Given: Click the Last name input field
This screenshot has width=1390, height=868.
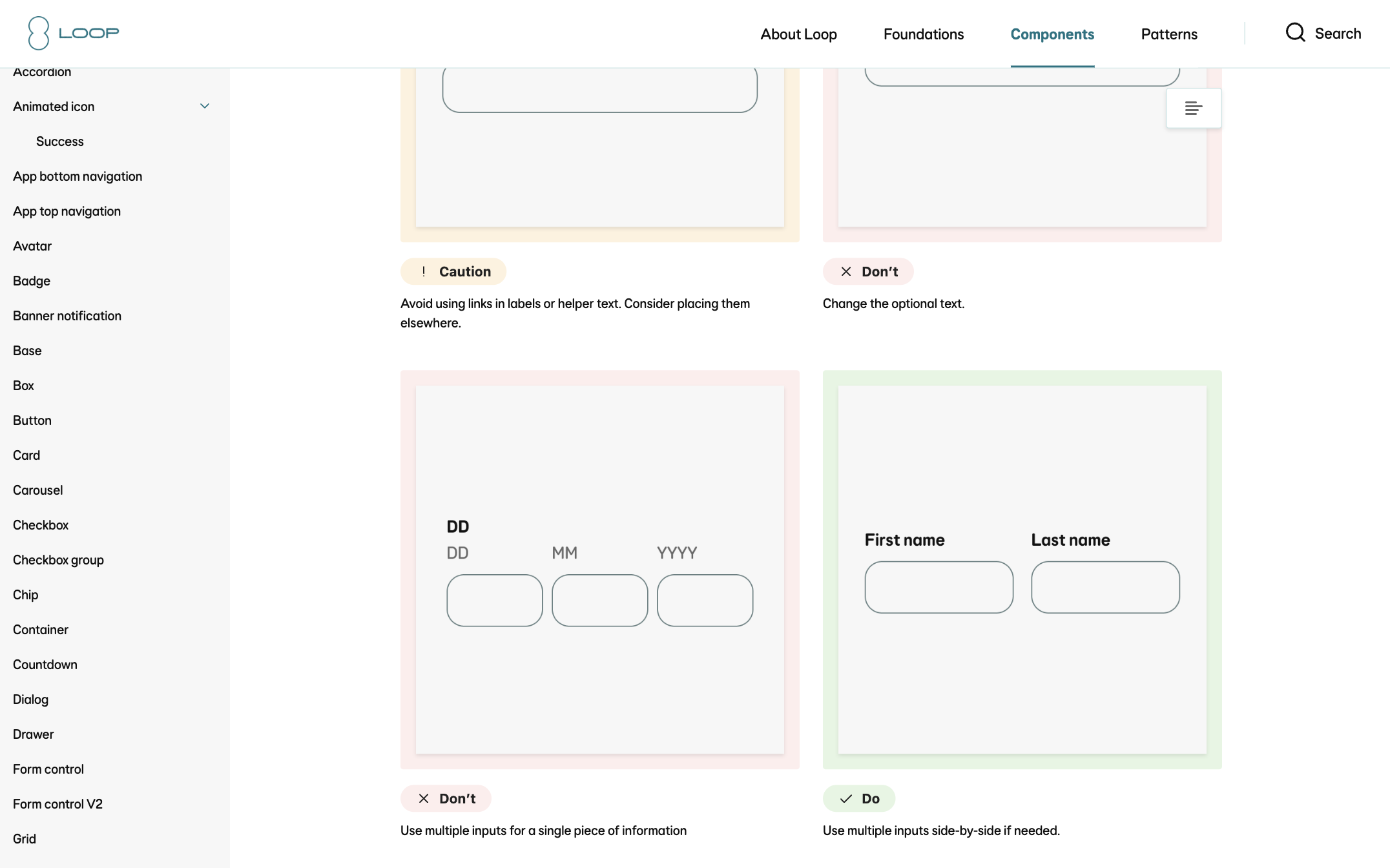Looking at the screenshot, I should pyautogui.click(x=1105, y=587).
